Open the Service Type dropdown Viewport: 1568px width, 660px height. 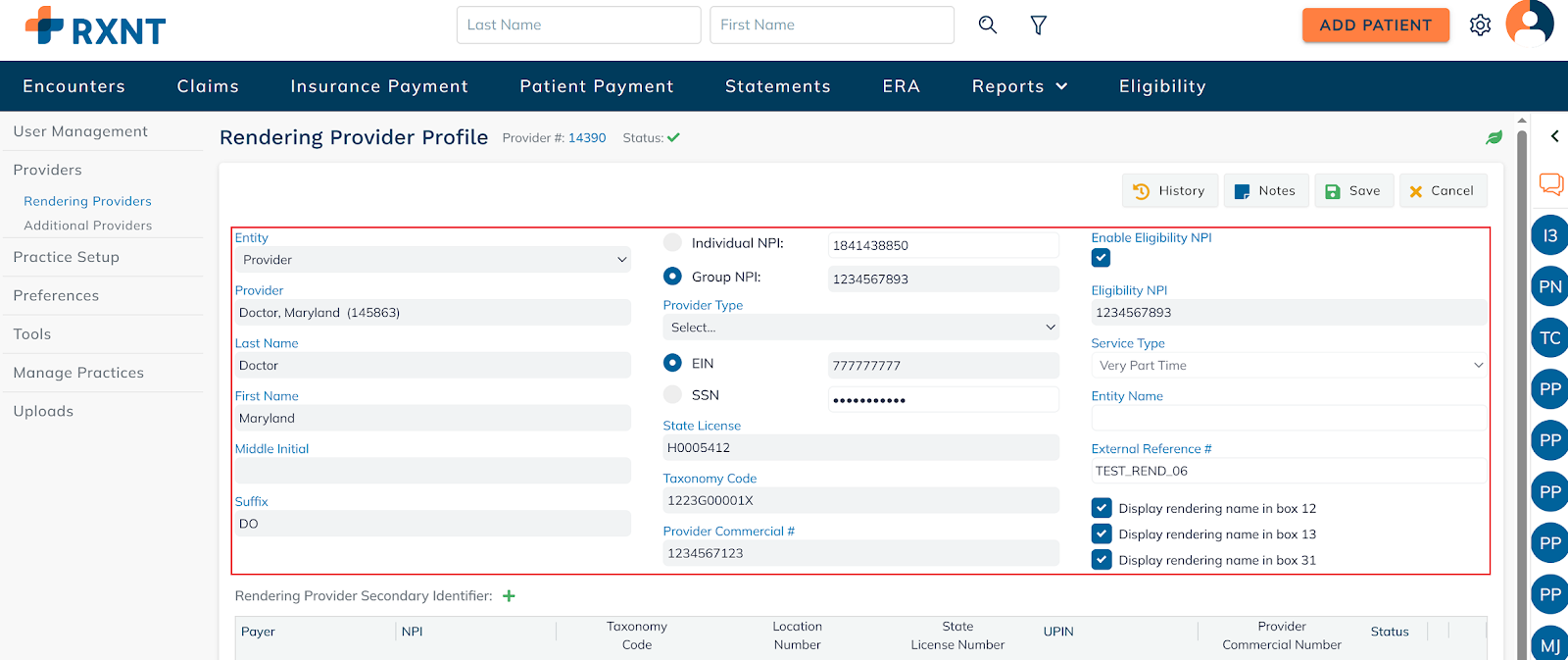pos(1288,366)
